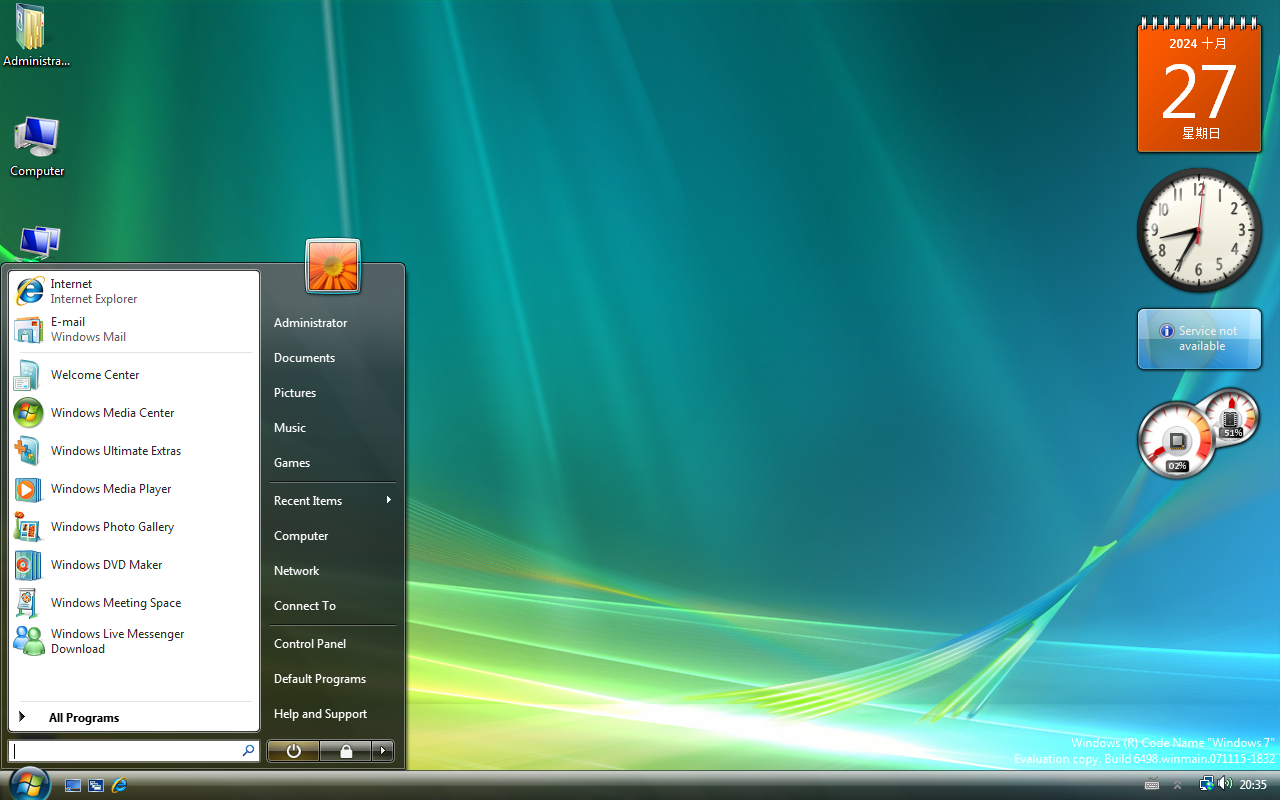
Task: Select Computer in the Start menu right pane
Action: tap(332, 536)
